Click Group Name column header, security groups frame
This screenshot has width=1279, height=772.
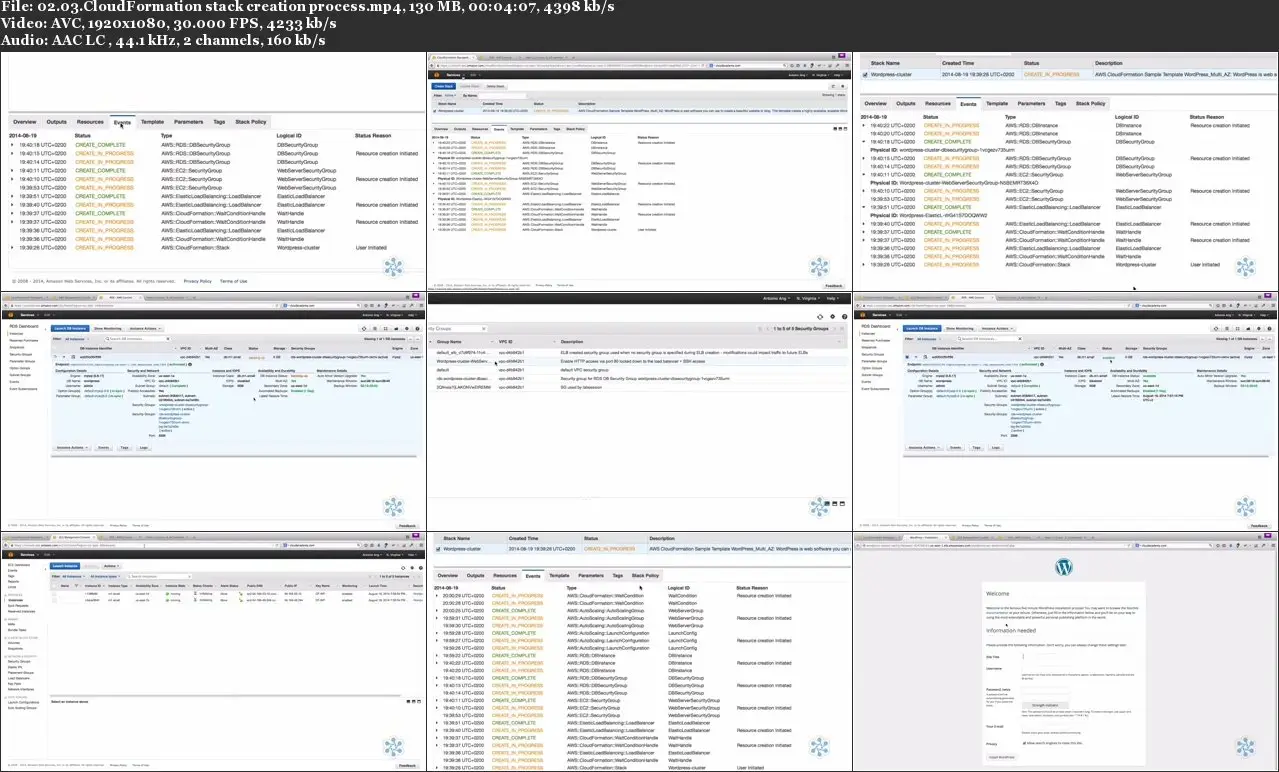click(449, 342)
